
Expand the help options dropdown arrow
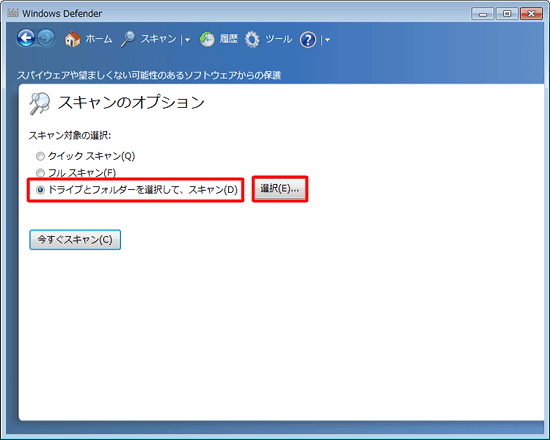coord(328,40)
